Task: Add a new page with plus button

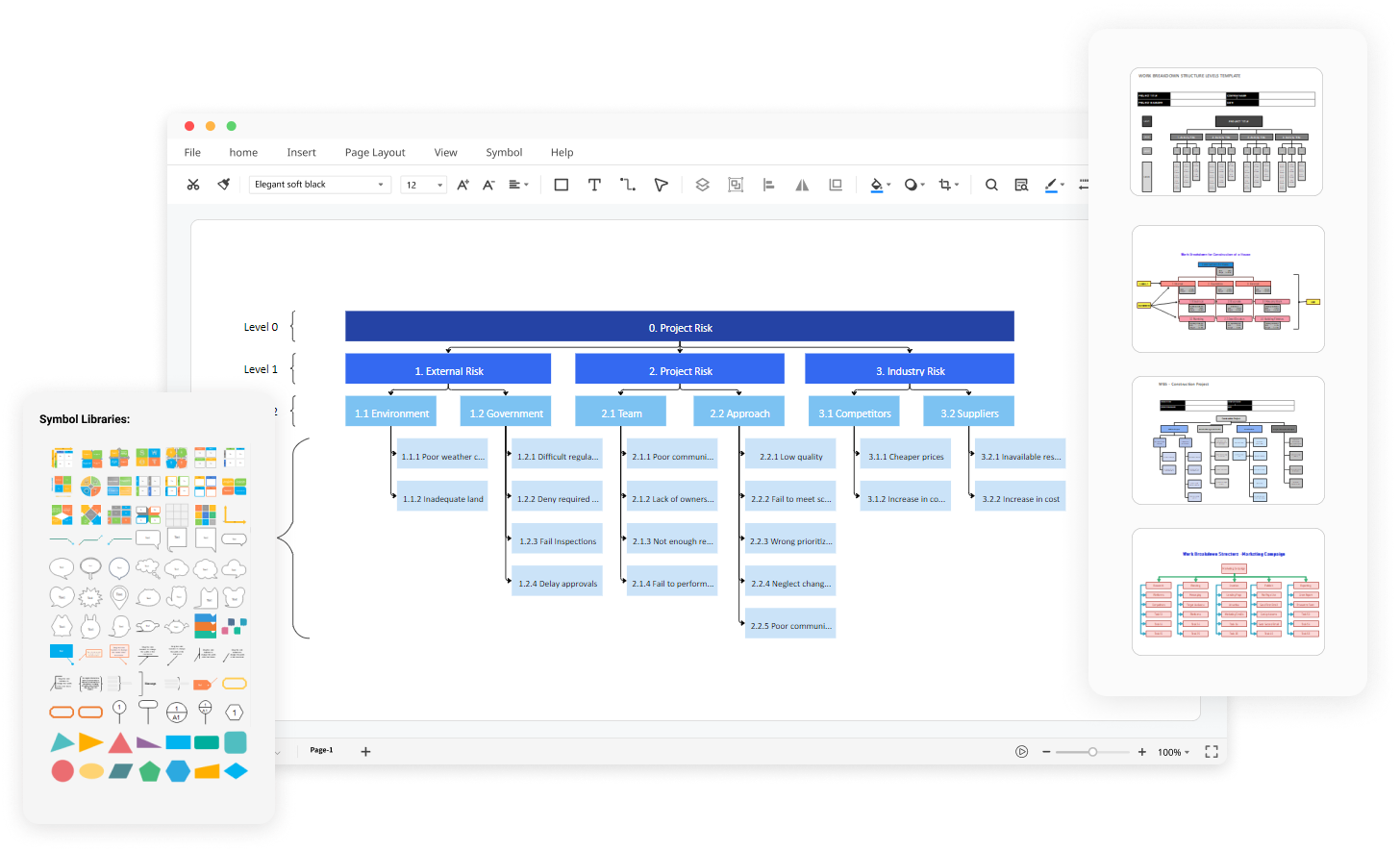Action: tap(365, 751)
